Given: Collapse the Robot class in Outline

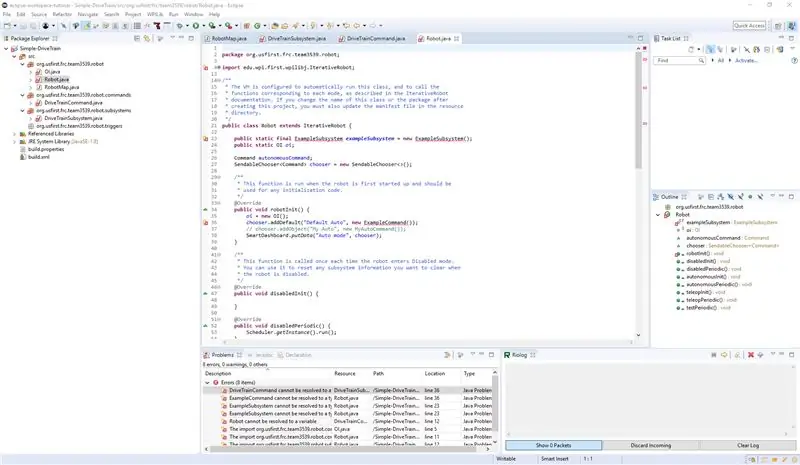Looking at the screenshot, I should [x=658, y=215].
